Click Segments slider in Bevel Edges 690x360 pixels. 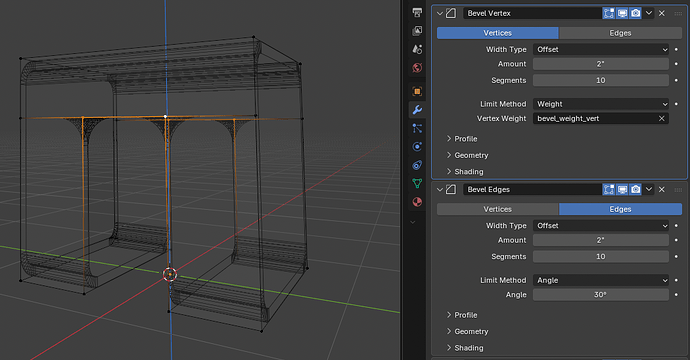[601, 256]
